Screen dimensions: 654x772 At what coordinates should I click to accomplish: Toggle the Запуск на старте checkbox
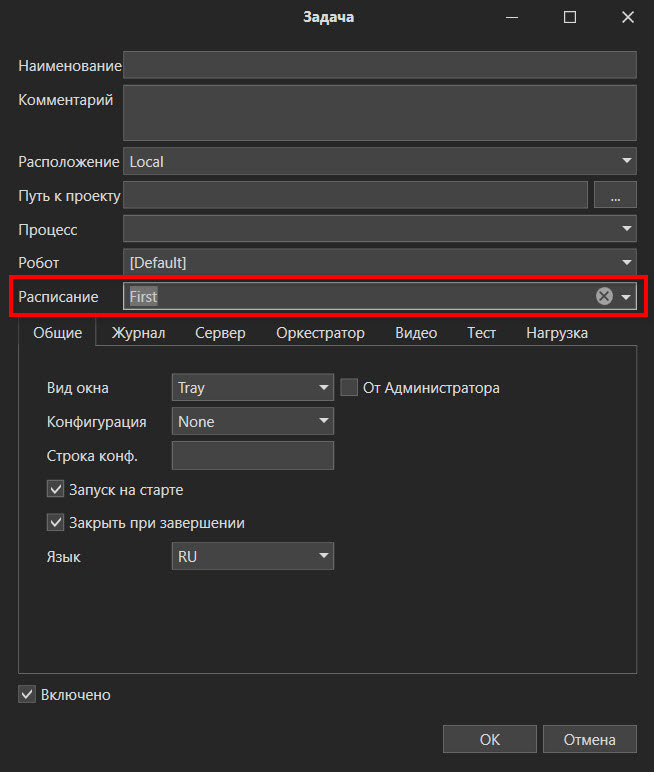pos(56,489)
